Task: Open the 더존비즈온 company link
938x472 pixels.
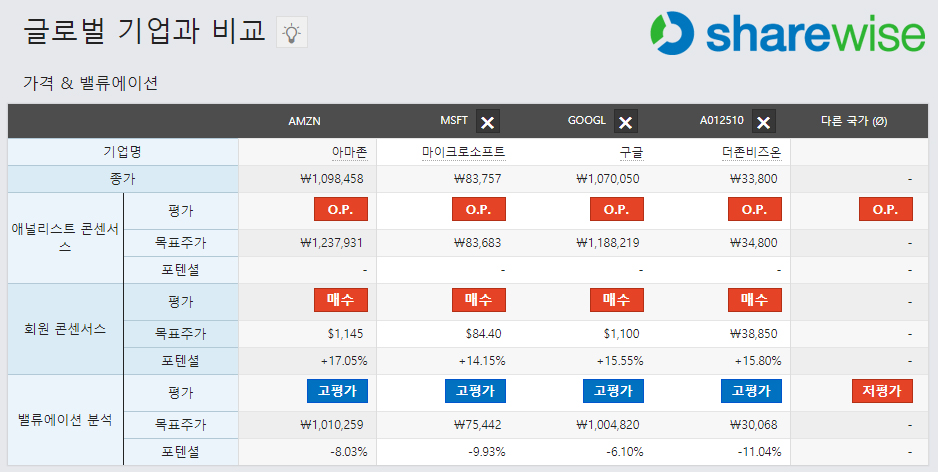Action: (751, 153)
